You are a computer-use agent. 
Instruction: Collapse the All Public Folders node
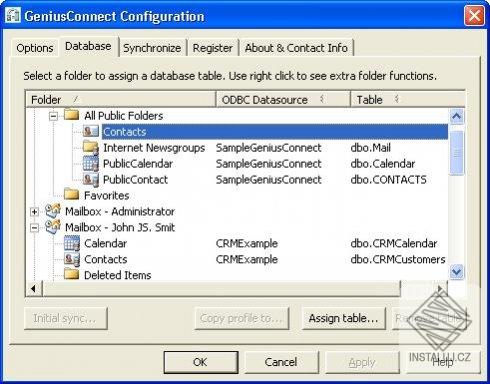[53, 116]
